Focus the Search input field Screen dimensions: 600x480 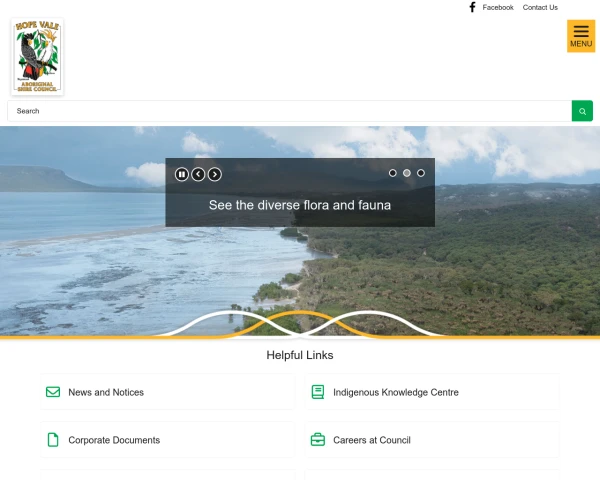(x=289, y=111)
